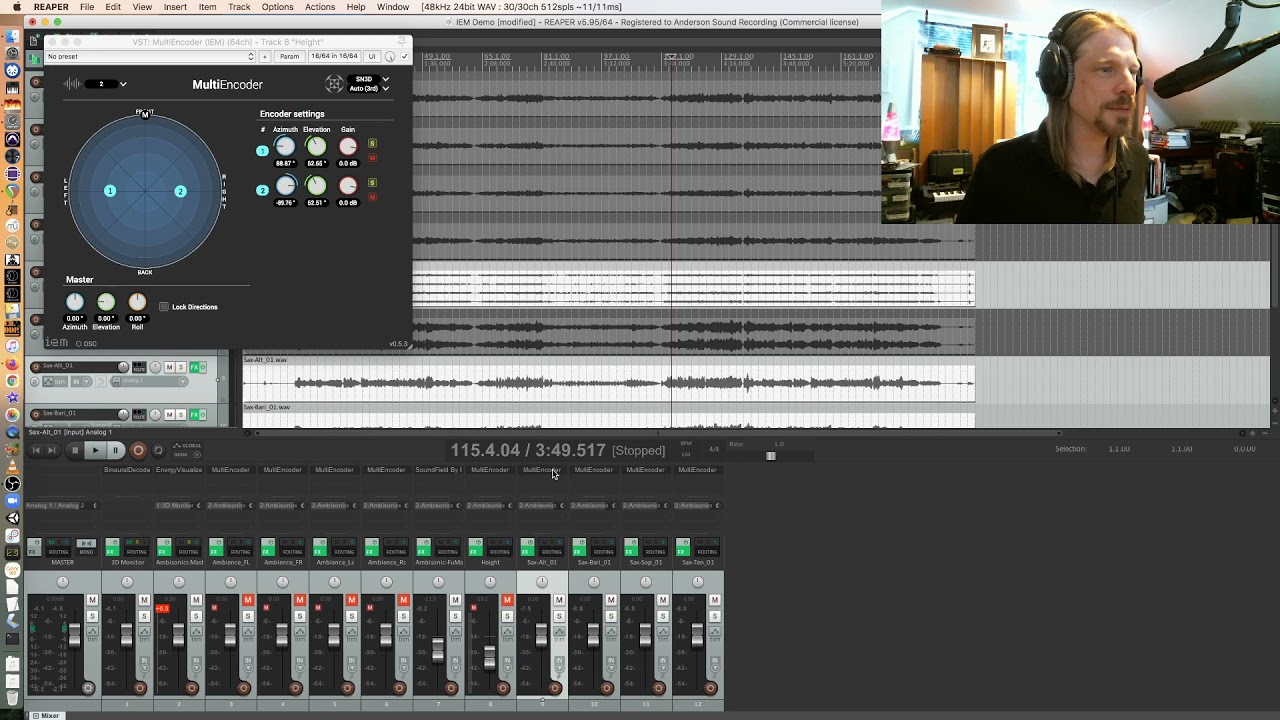The height and width of the screenshot is (720, 1280).
Task: Open Analog 1 input dropdown on Sax-Alt_01 track
Action: pos(150,381)
